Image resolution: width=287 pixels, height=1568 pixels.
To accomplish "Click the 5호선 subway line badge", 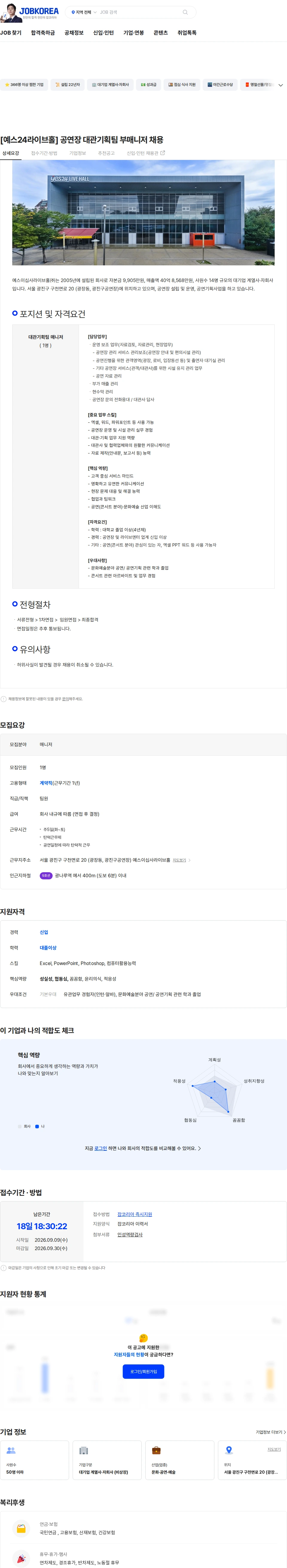I will (46, 875).
